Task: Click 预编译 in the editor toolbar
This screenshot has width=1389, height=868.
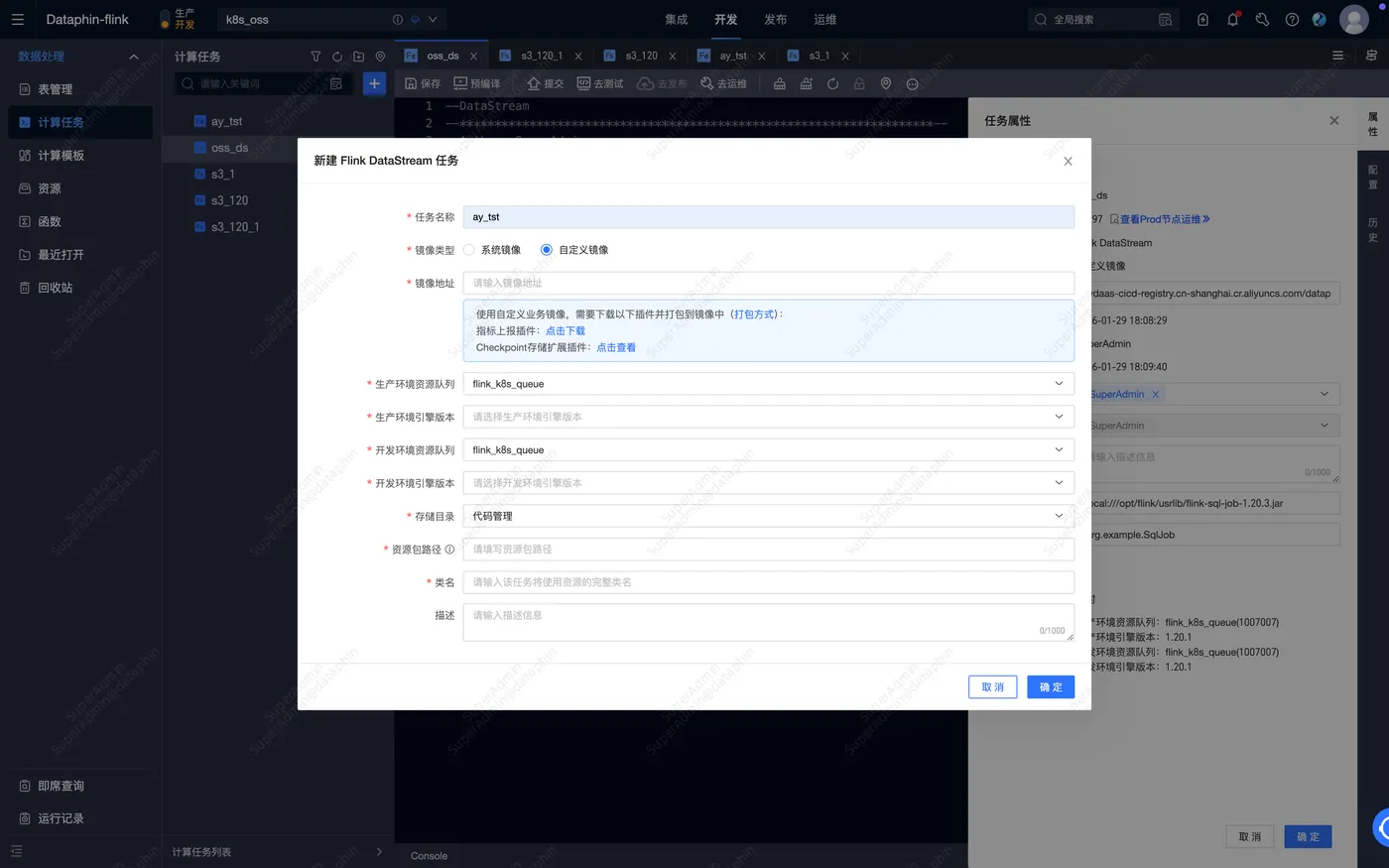Action: pyautogui.click(x=477, y=83)
